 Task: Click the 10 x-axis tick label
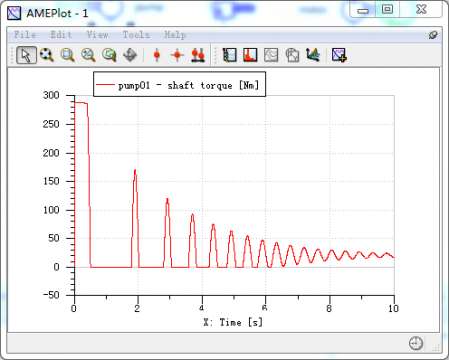coord(393,308)
